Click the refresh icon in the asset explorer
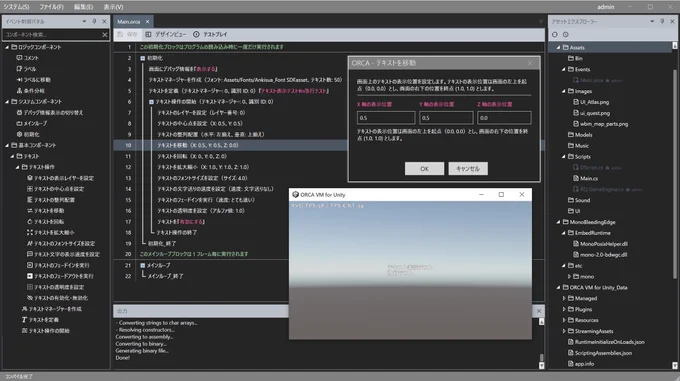This screenshot has width=680, height=381. (x=555, y=34)
